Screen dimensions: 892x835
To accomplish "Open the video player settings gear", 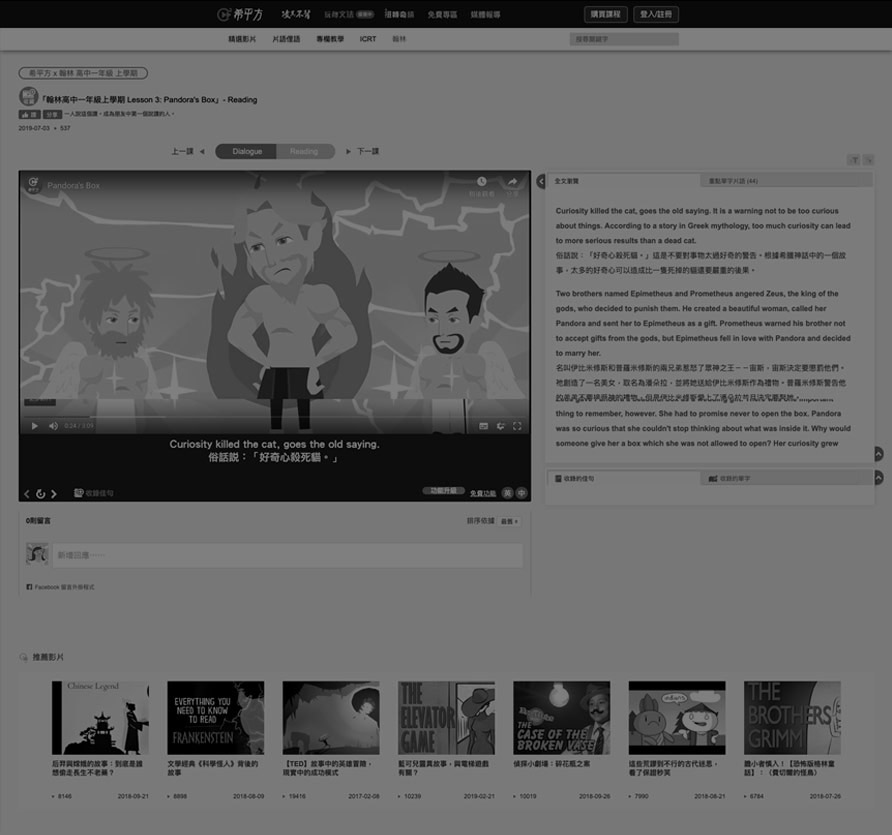I will tap(501, 426).
